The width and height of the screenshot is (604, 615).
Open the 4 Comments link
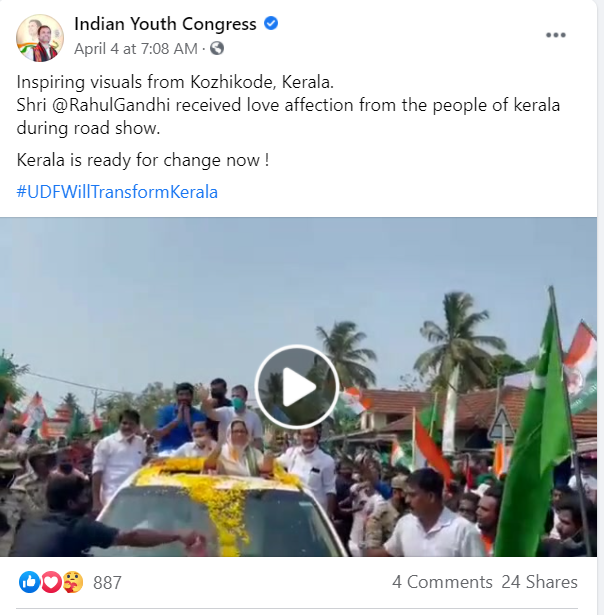click(x=442, y=582)
